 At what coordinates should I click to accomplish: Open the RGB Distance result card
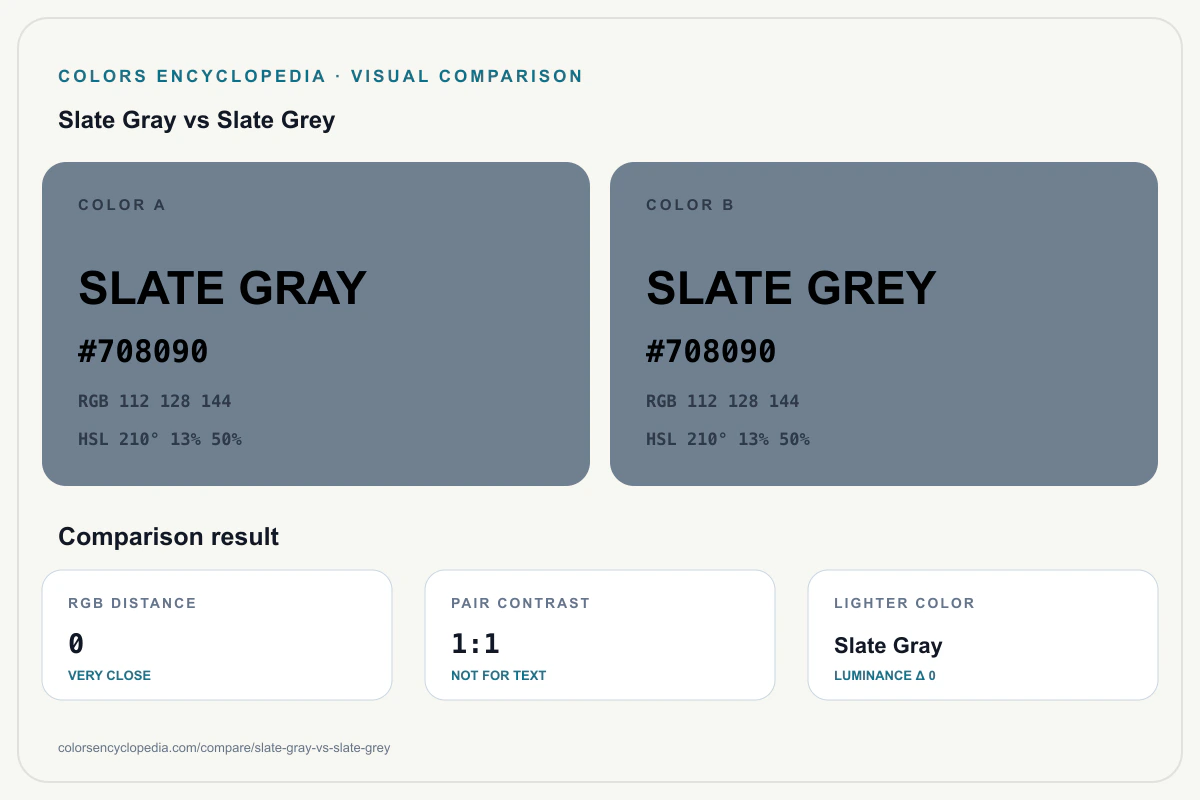click(217, 635)
